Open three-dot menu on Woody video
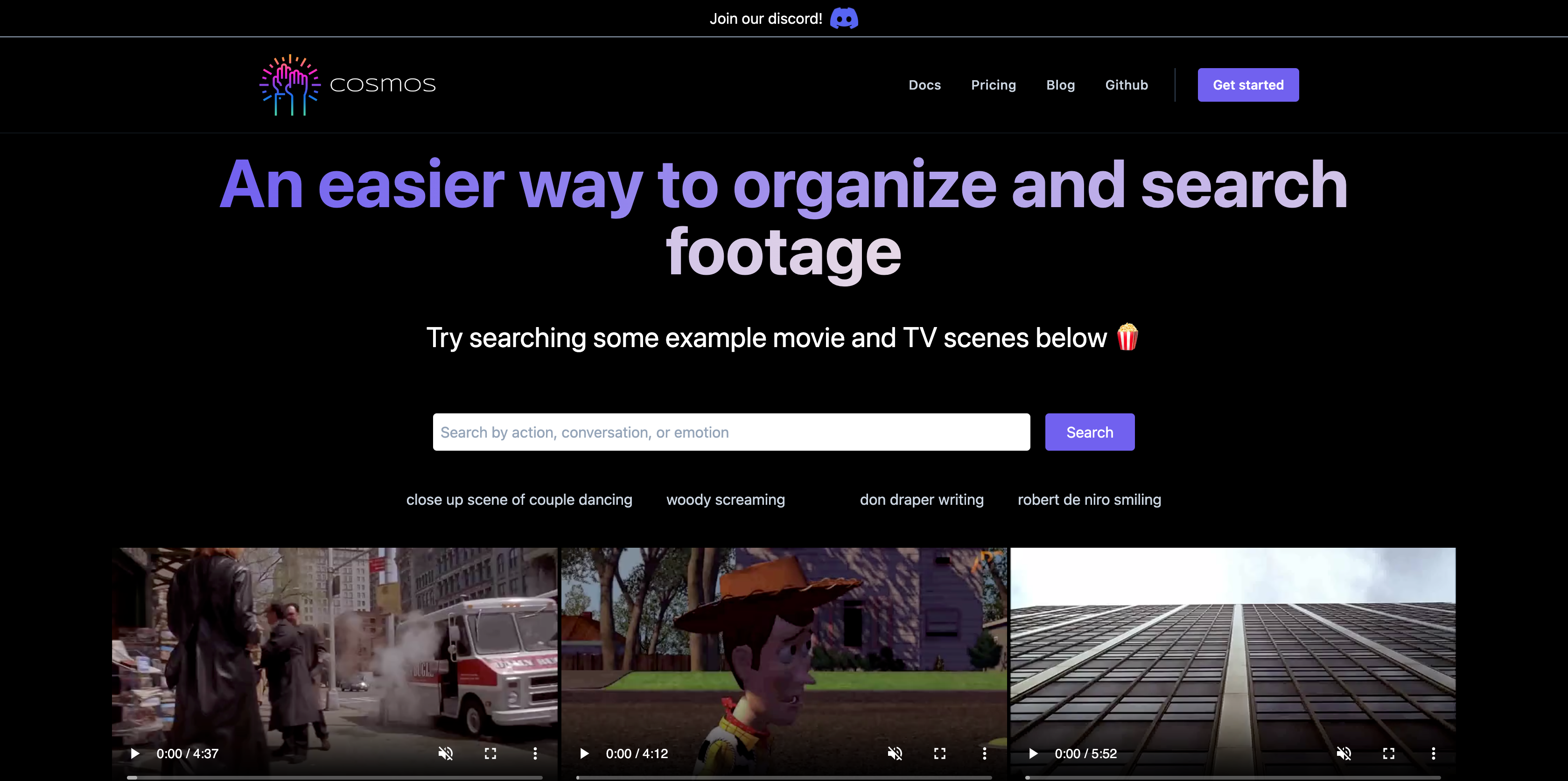Image resolution: width=1568 pixels, height=781 pixels. click(984, 753)
